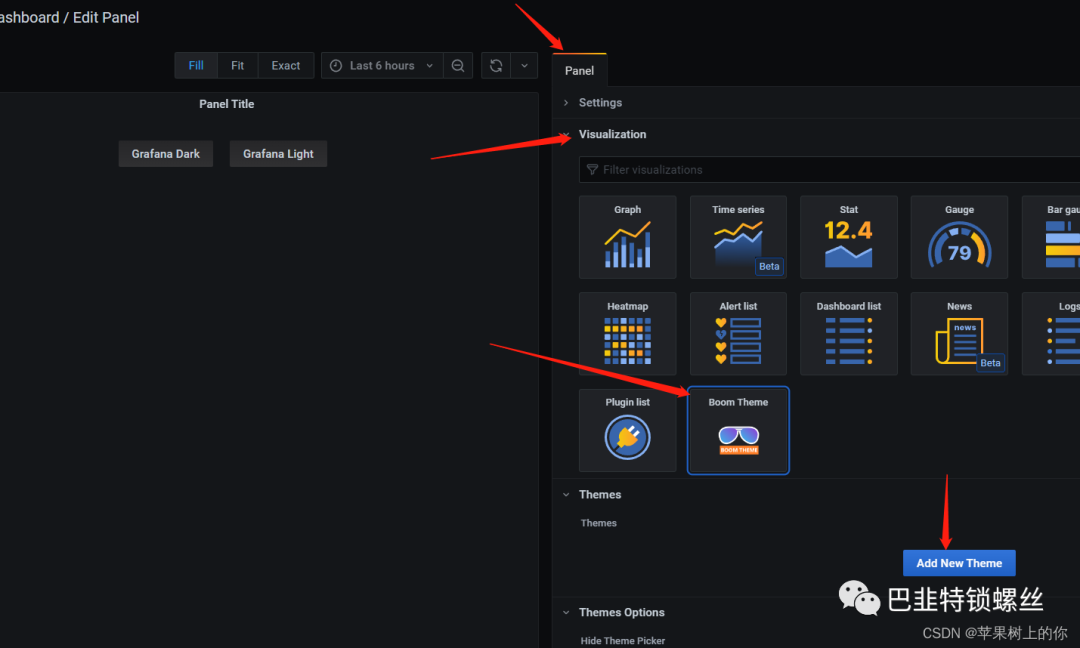Click the Filter visualizations search field
This screenshot has width=1080, height=648.
(x=829, y=169)
